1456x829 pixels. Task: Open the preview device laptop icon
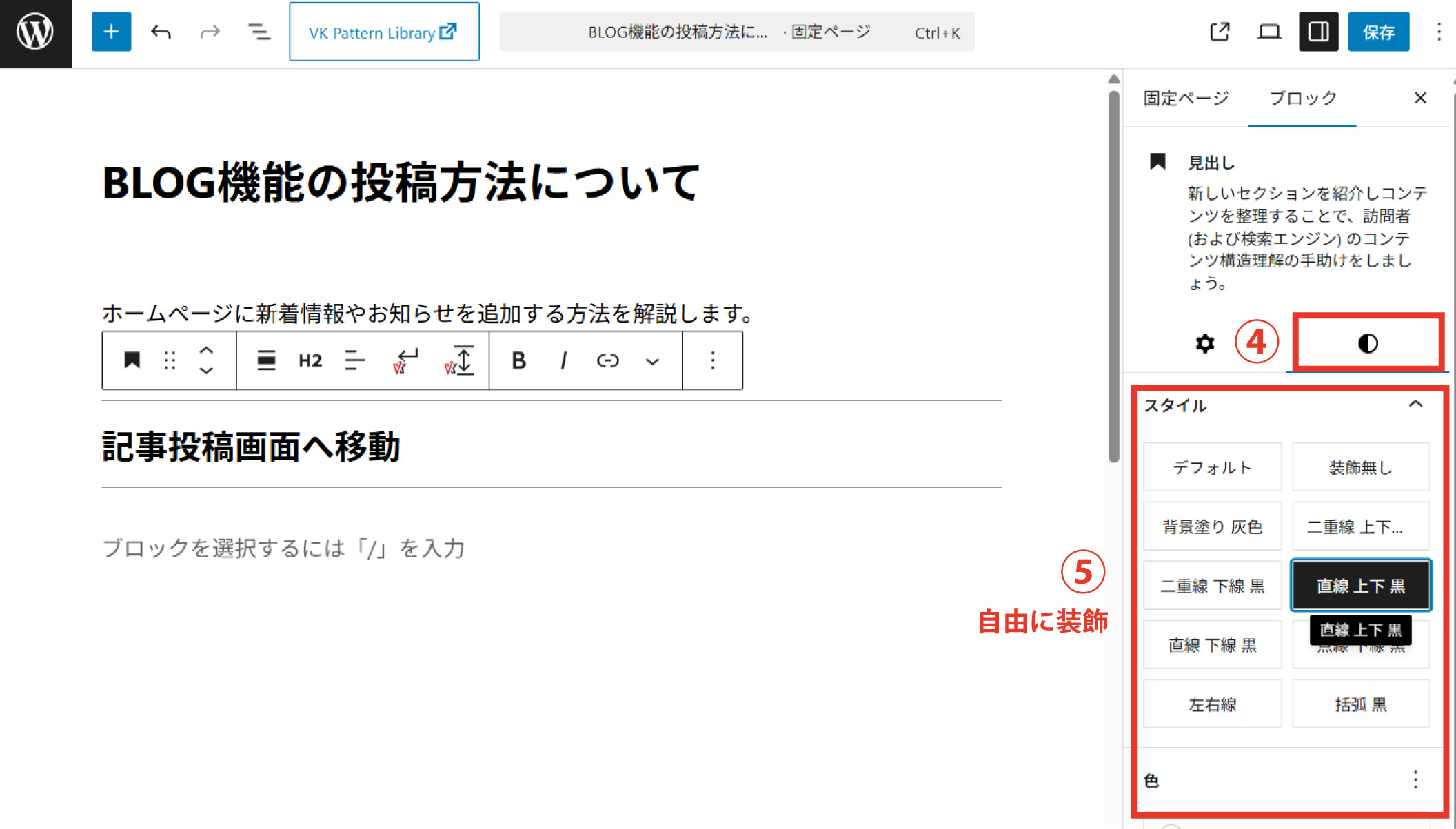click(1268, 32)
